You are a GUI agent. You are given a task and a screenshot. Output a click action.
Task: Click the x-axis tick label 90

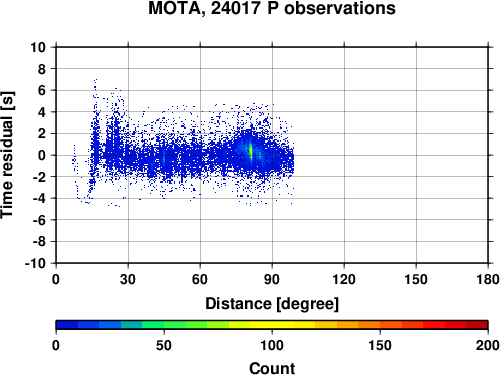272,279
